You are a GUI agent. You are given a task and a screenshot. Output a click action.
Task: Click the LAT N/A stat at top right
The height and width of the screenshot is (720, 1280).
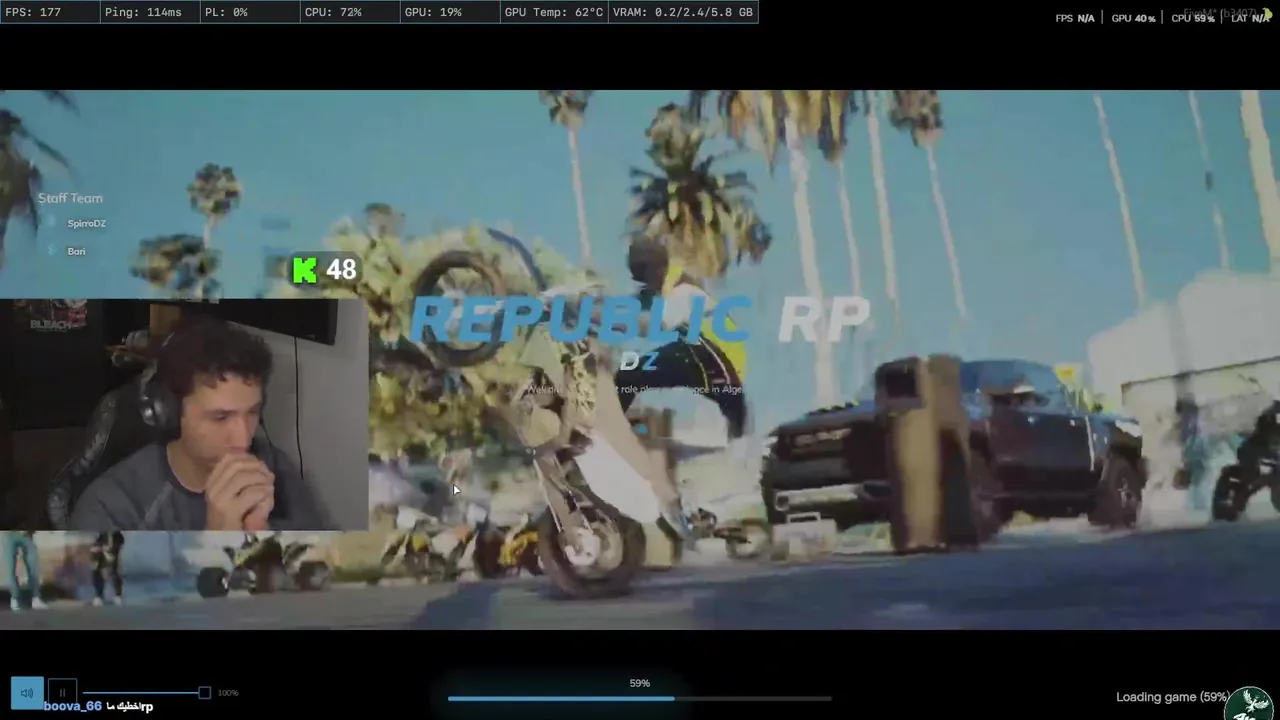(x=1250, y=18)
